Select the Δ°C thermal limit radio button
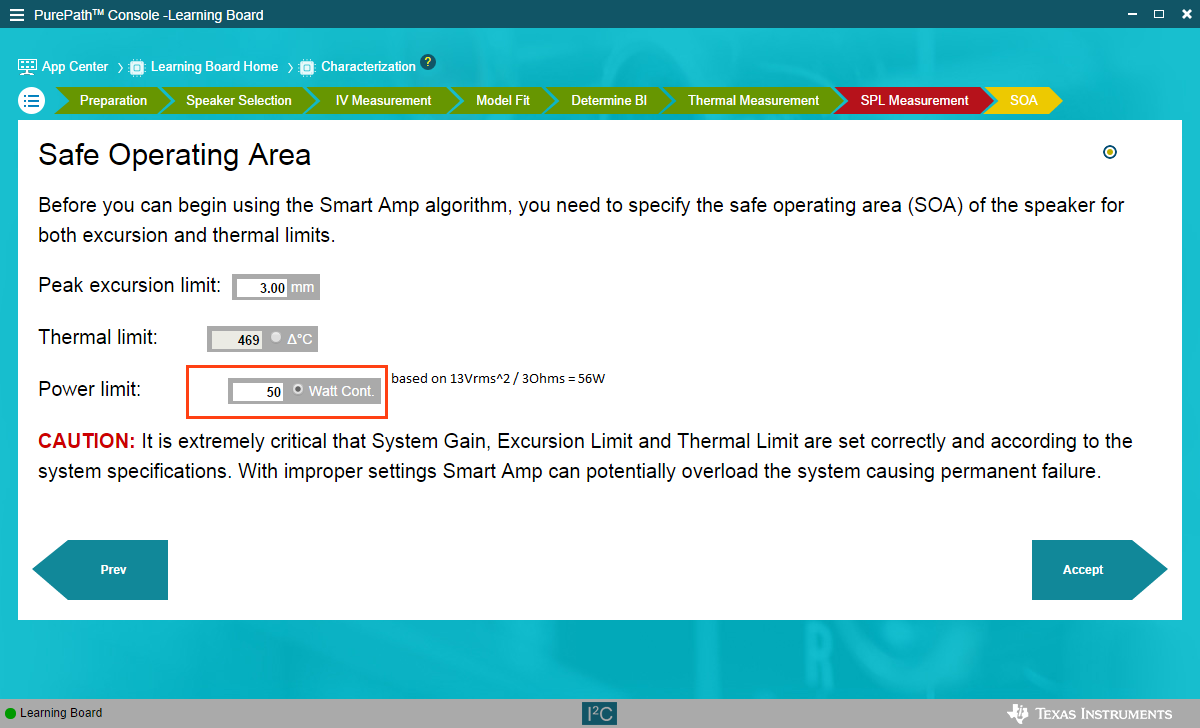 [276, 338]
